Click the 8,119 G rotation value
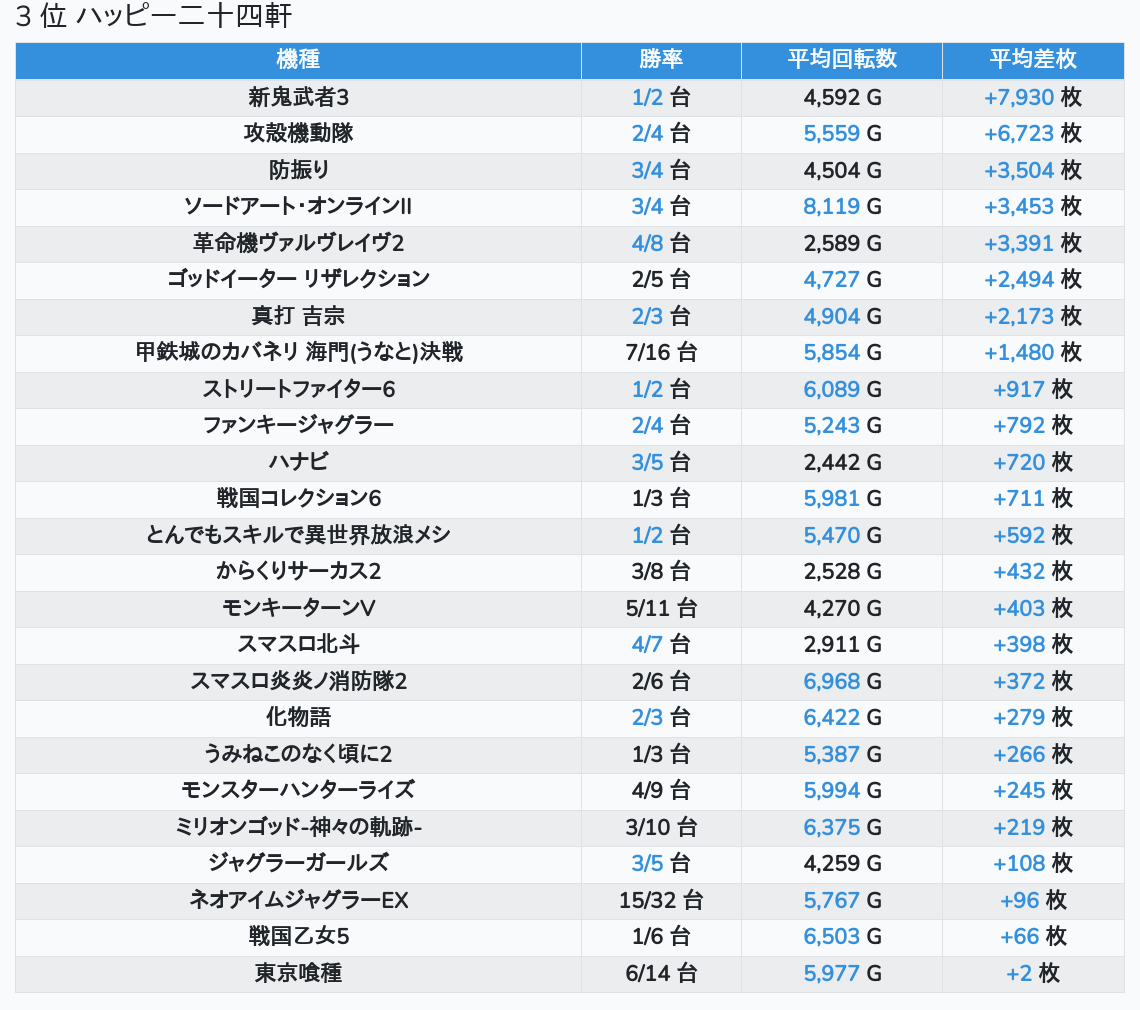This screenshot has height=1010, width=1140. pyautogui.click(x=842, y=207)
